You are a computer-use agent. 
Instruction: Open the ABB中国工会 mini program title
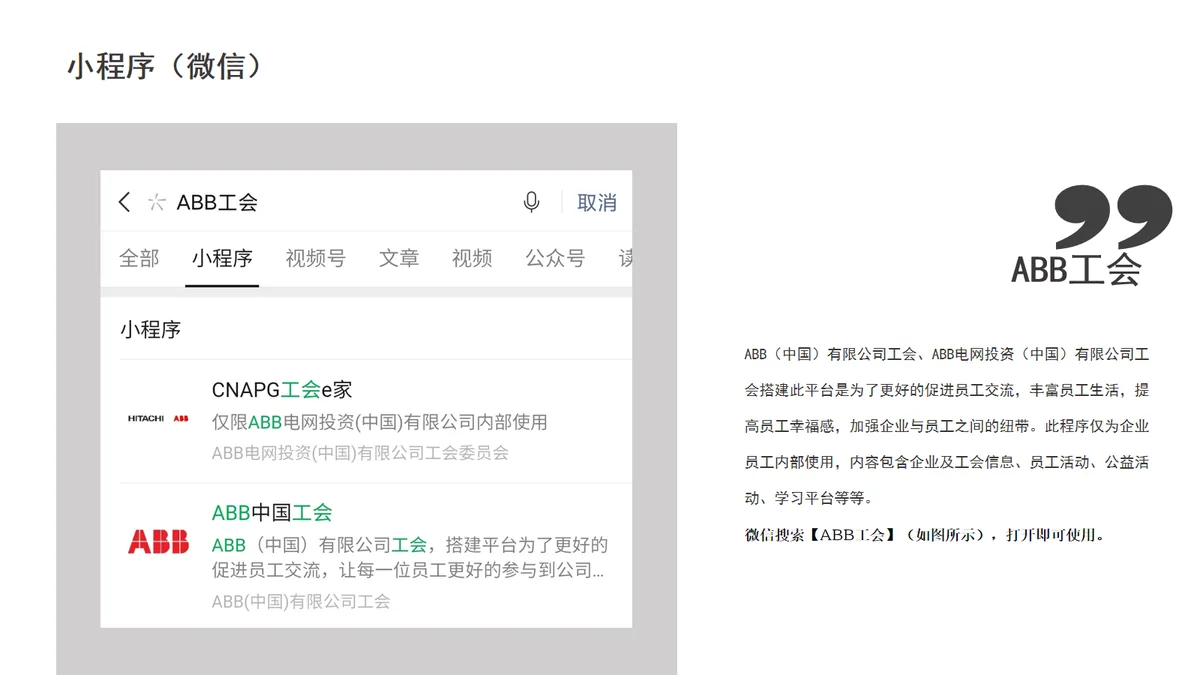click(272, 513)
